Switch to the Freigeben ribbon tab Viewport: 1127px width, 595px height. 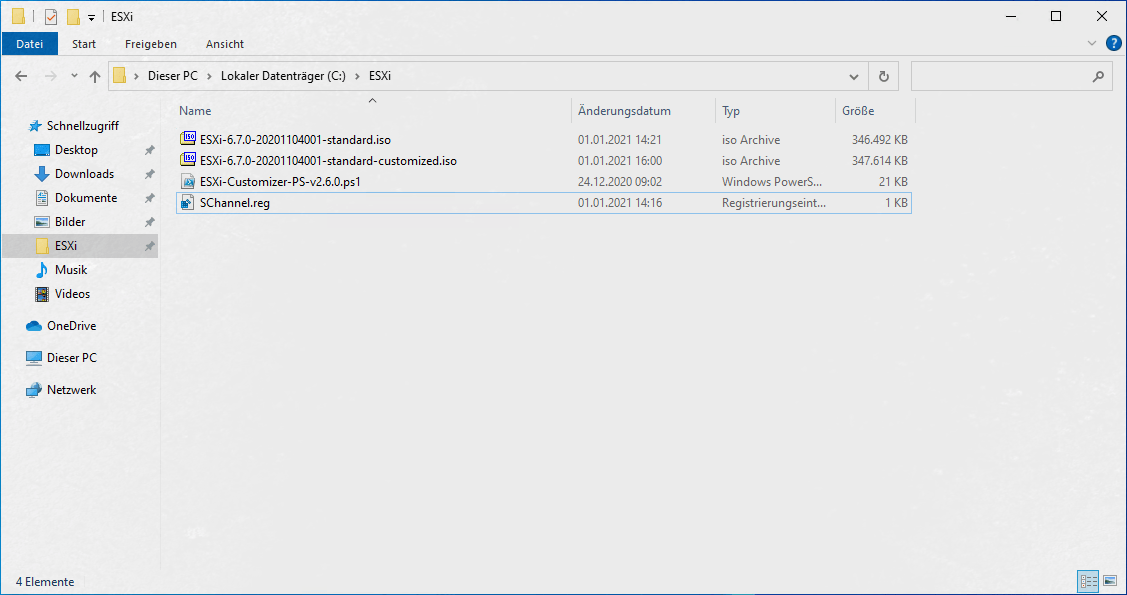click(x=151, y=44)
